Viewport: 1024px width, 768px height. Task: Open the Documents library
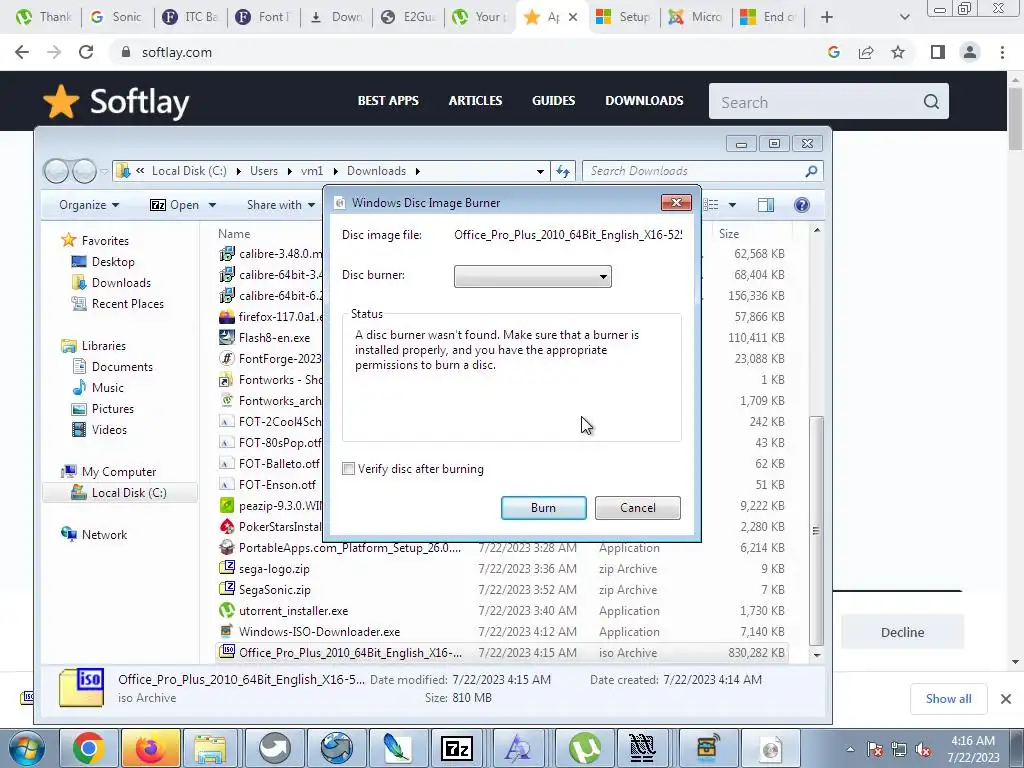[x=122, y=367]
